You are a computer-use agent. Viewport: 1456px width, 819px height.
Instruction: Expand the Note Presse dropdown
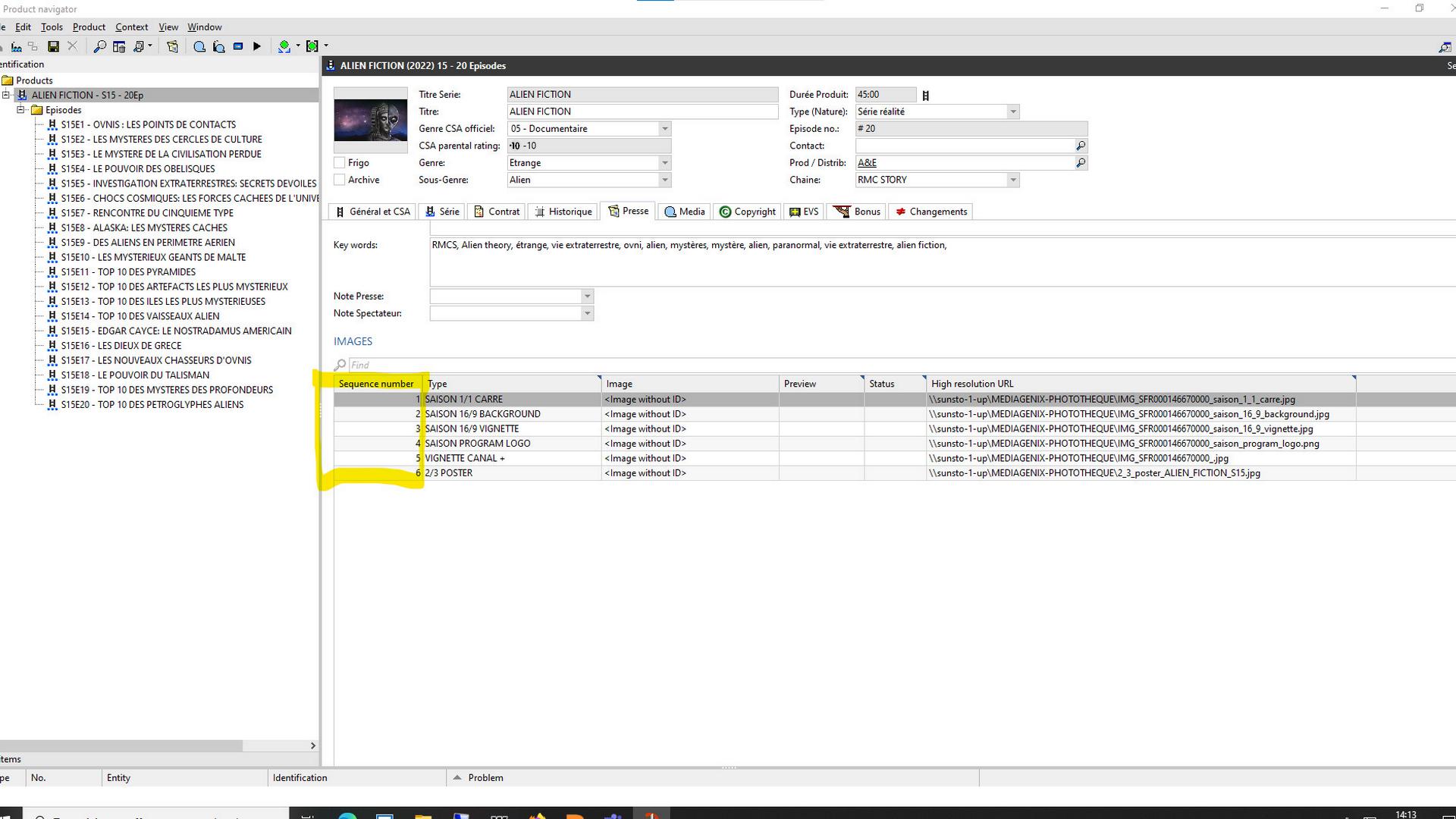click(587, 297)
